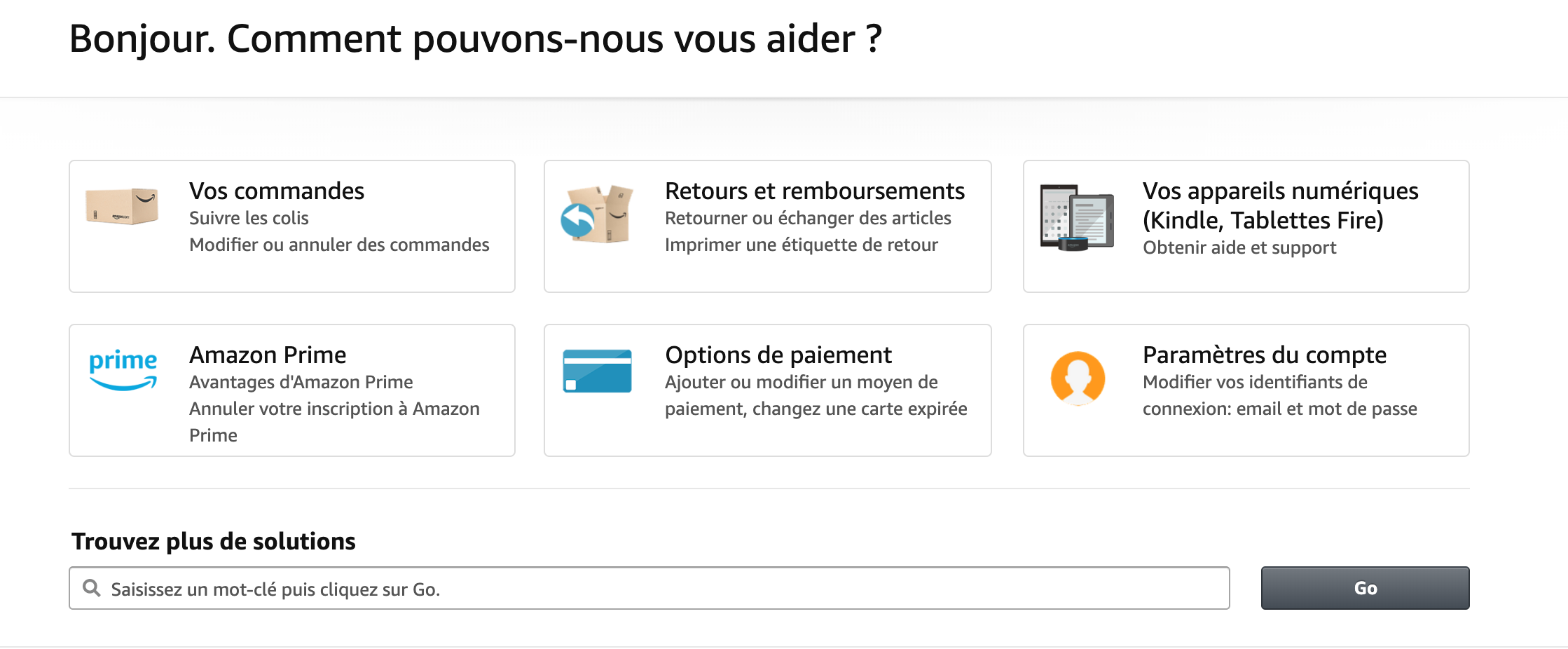Open Options de paiement heading
The height and width of the screenshot is (649, 1568).
click(778, 355)
